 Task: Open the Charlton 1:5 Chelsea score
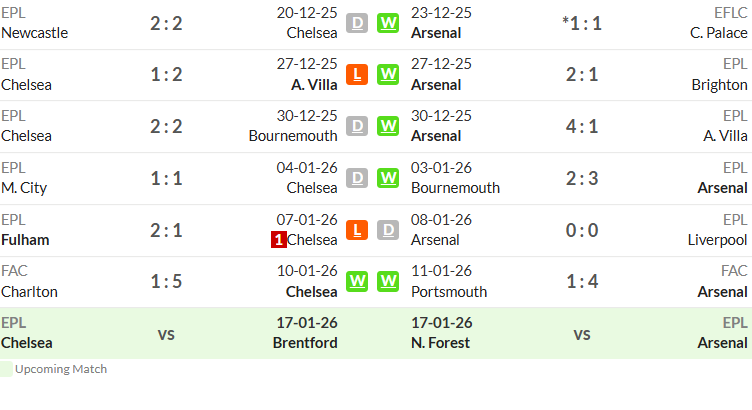click(166, 281)
